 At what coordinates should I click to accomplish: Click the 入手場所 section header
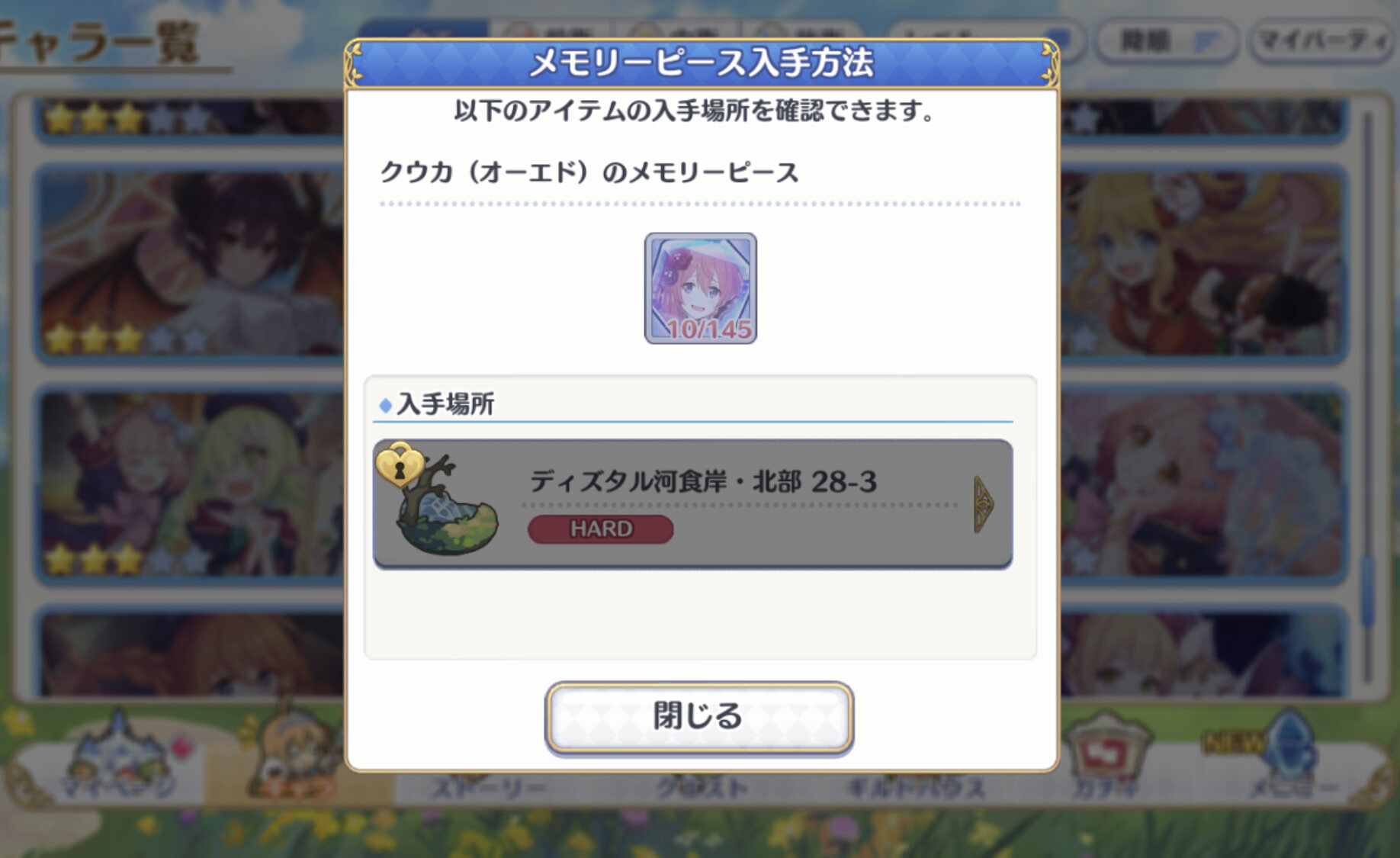(445, 404)
